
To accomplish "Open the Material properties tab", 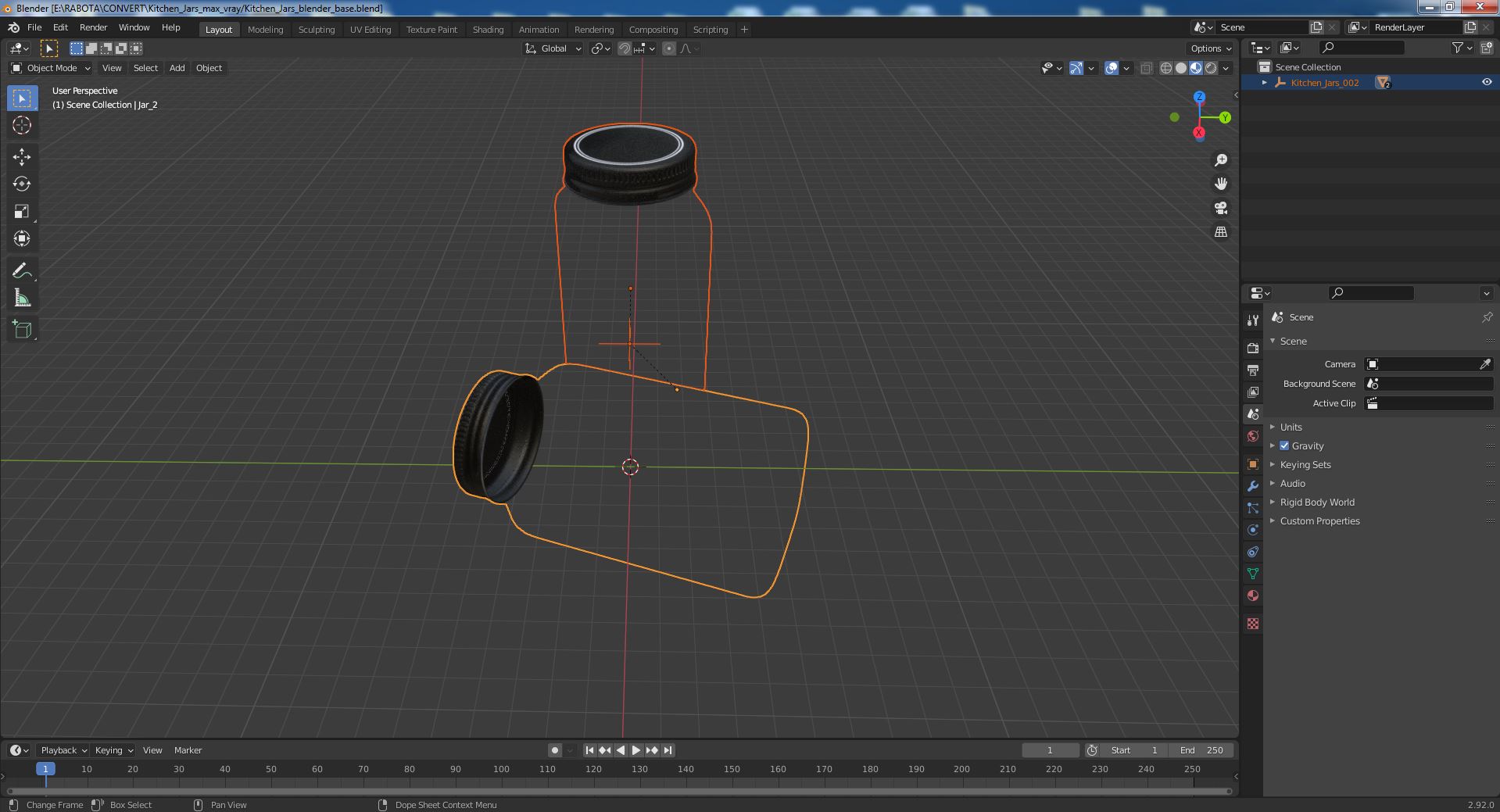I will pyautogui.click(x=1253, y=596).
